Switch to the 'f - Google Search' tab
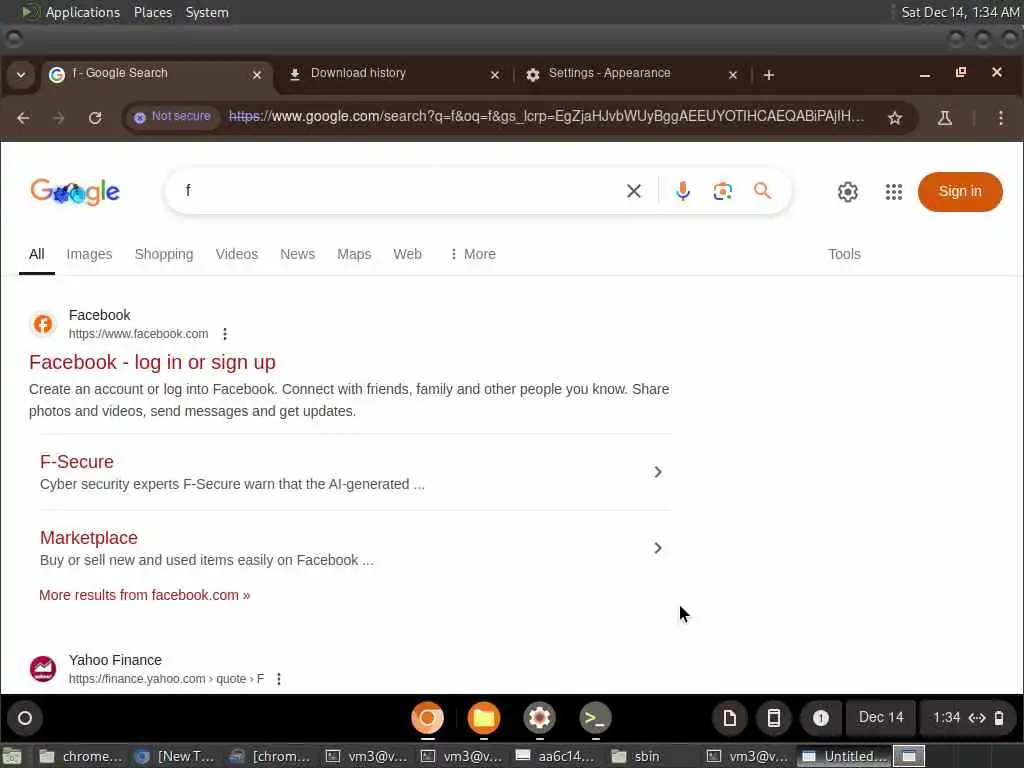This screenshot has width=1024, height=768. tap(155, 74)
